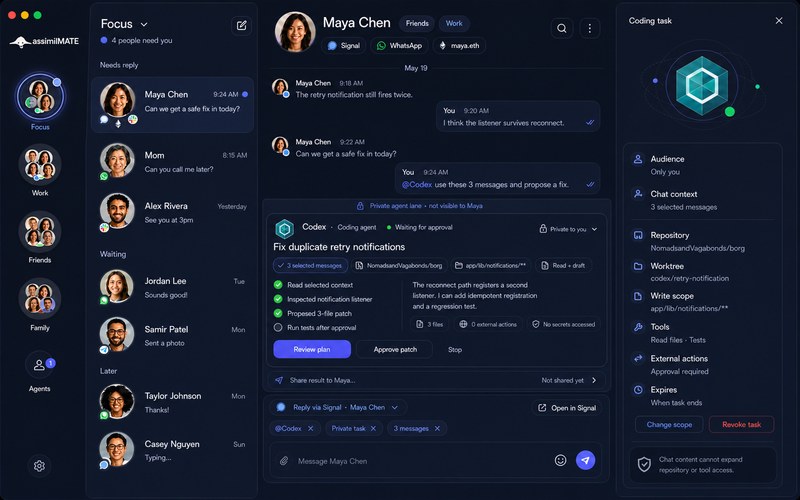Click the Repository icon
Viewport: 800px width, 500px height.
[x=638, y=235]
